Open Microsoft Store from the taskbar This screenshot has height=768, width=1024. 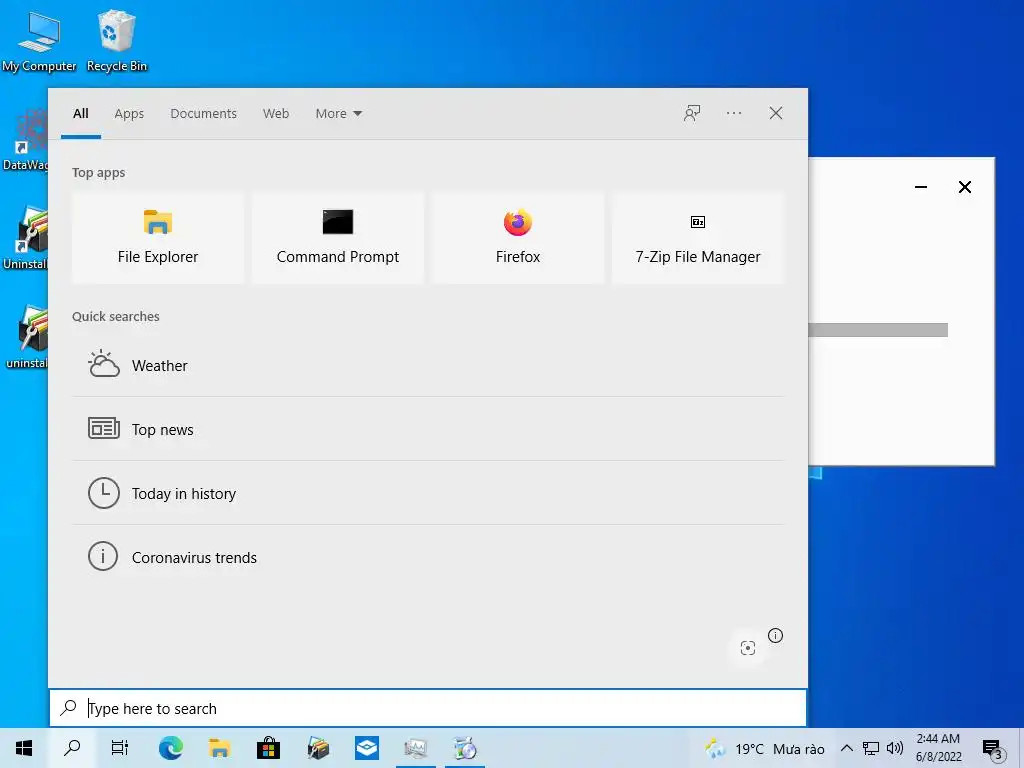click(268, 748)
